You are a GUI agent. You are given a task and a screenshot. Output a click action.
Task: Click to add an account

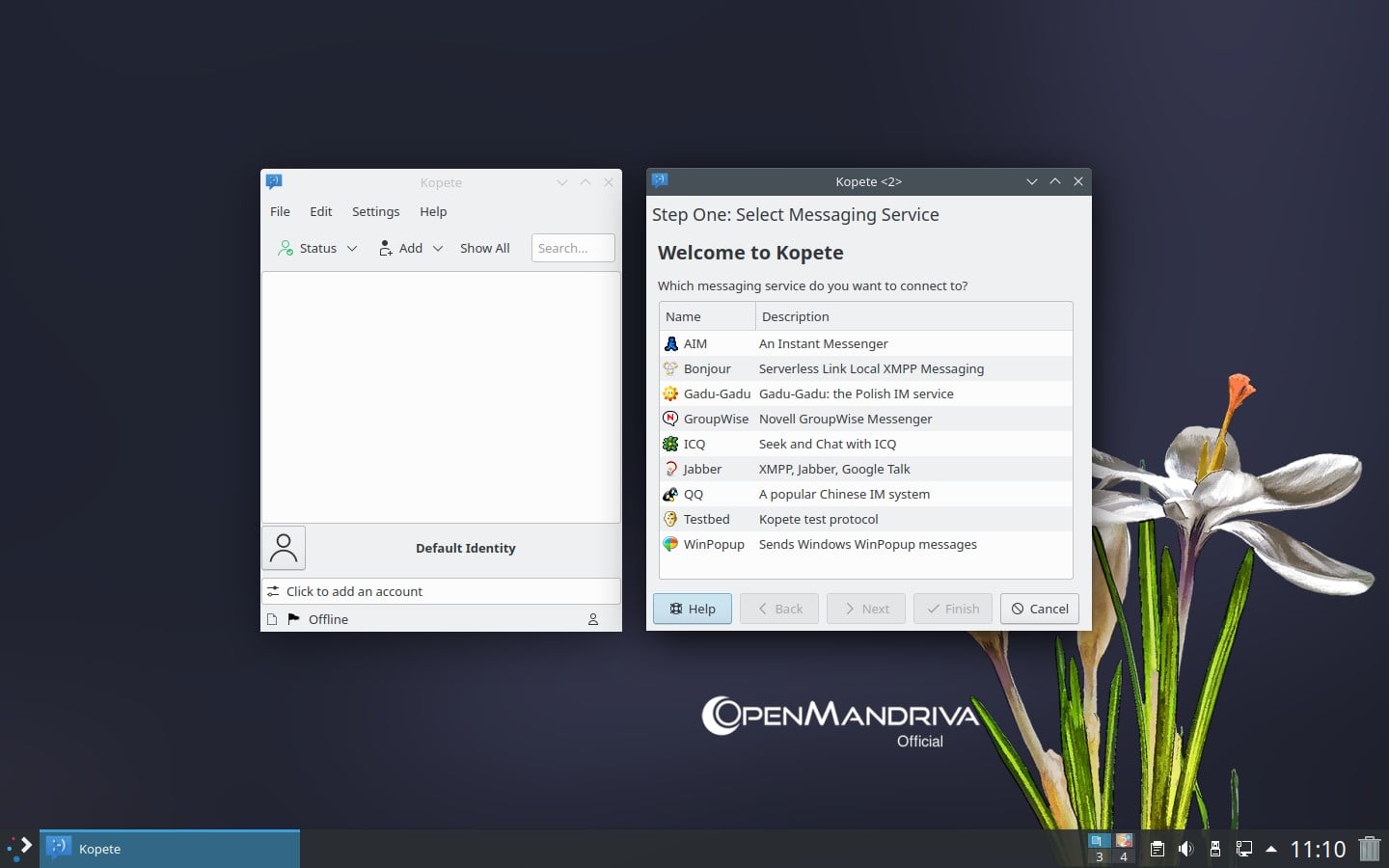356,591
